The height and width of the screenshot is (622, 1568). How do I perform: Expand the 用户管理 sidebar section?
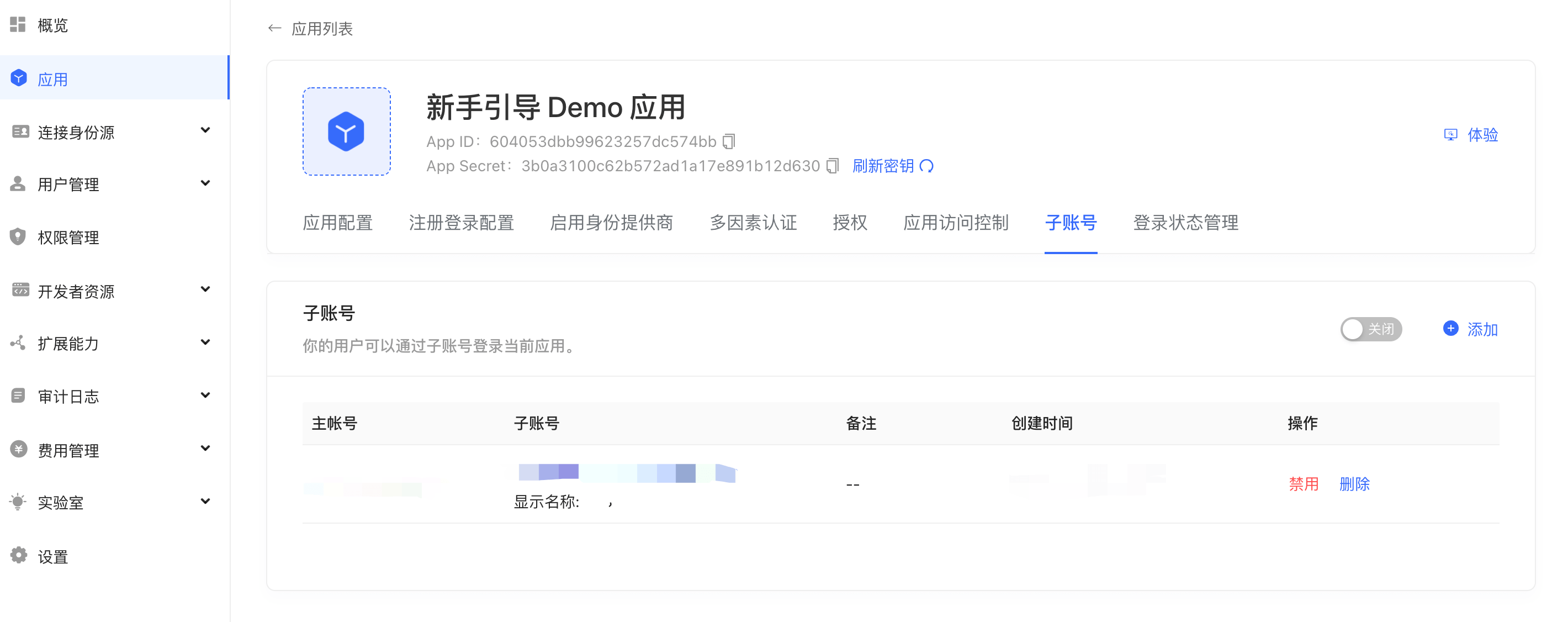(205, 183)
